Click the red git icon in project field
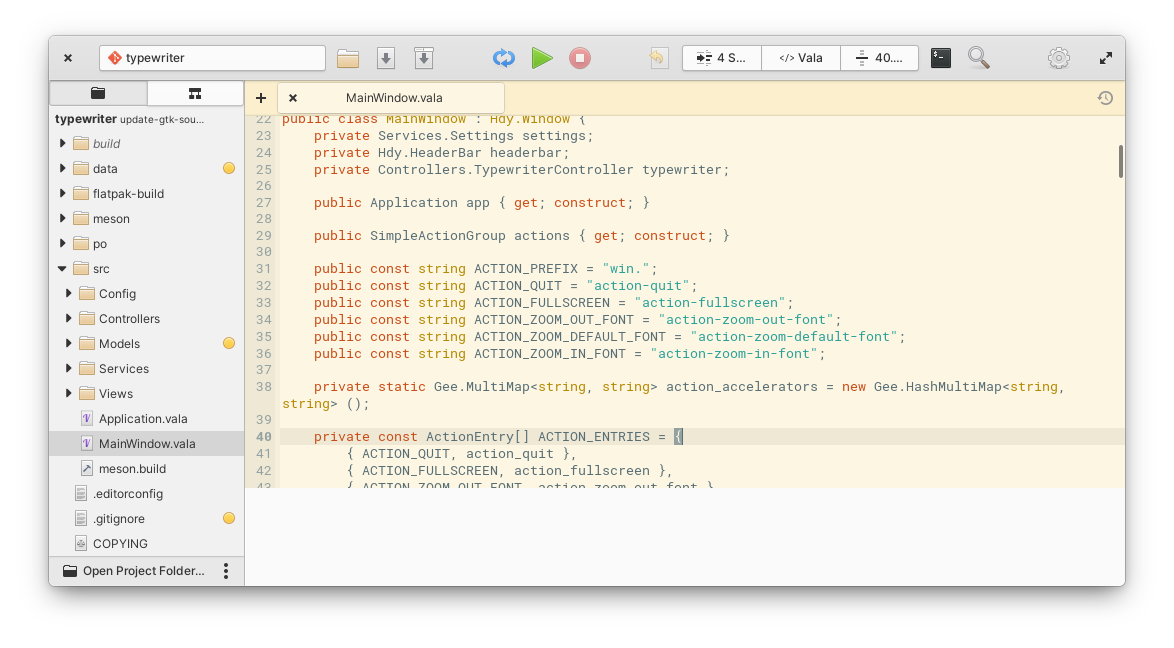This screenshot has height=648, width=1174. [x=115, y=58]
